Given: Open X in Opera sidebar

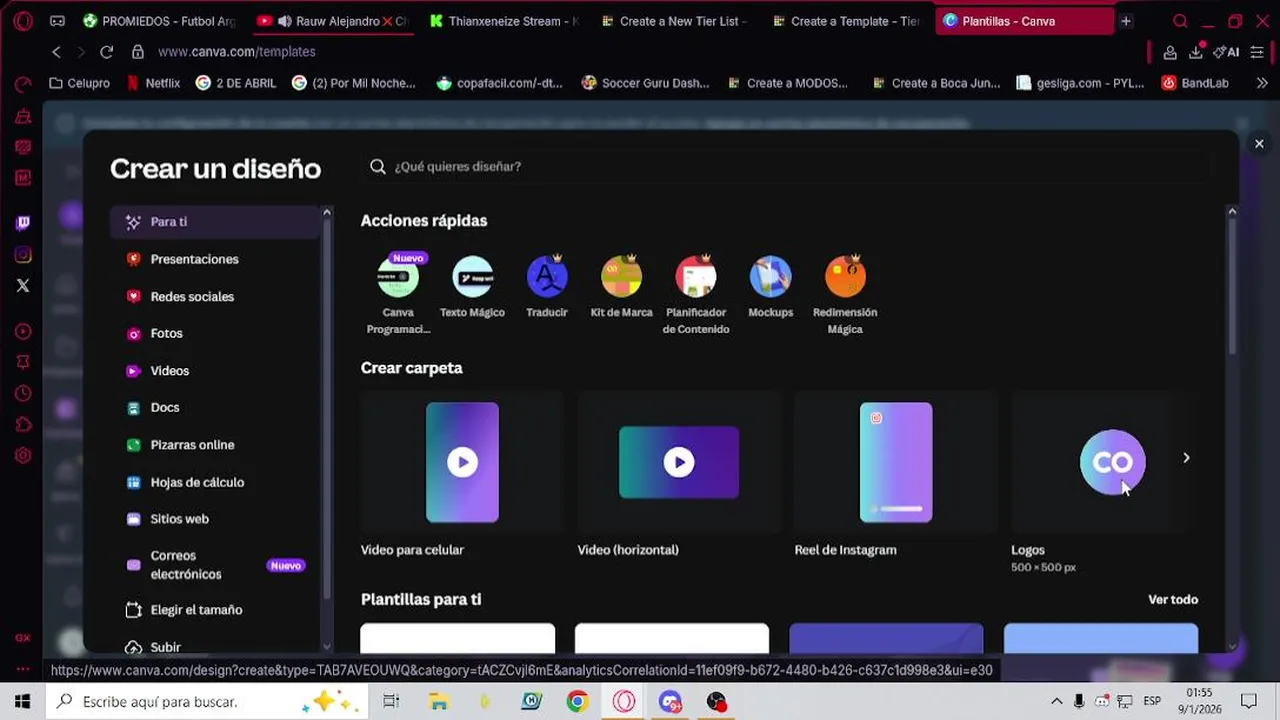Looking at the screenshot, I should pyautogui.click(x=22, y=286).
